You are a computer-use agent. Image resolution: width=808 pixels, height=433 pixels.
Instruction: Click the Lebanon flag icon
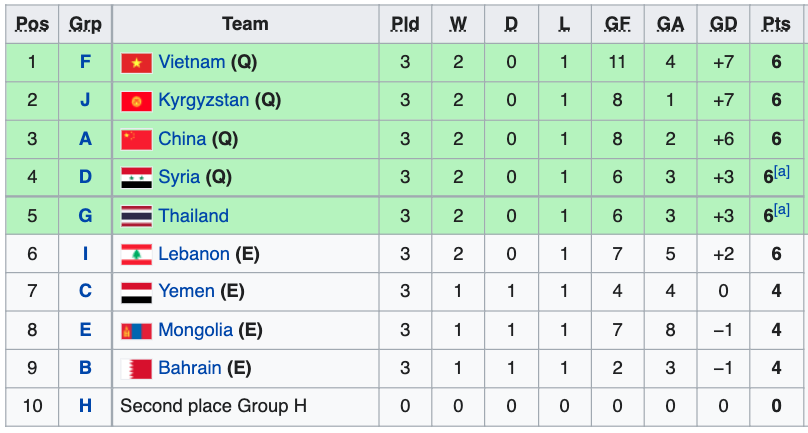coord(137,254)
